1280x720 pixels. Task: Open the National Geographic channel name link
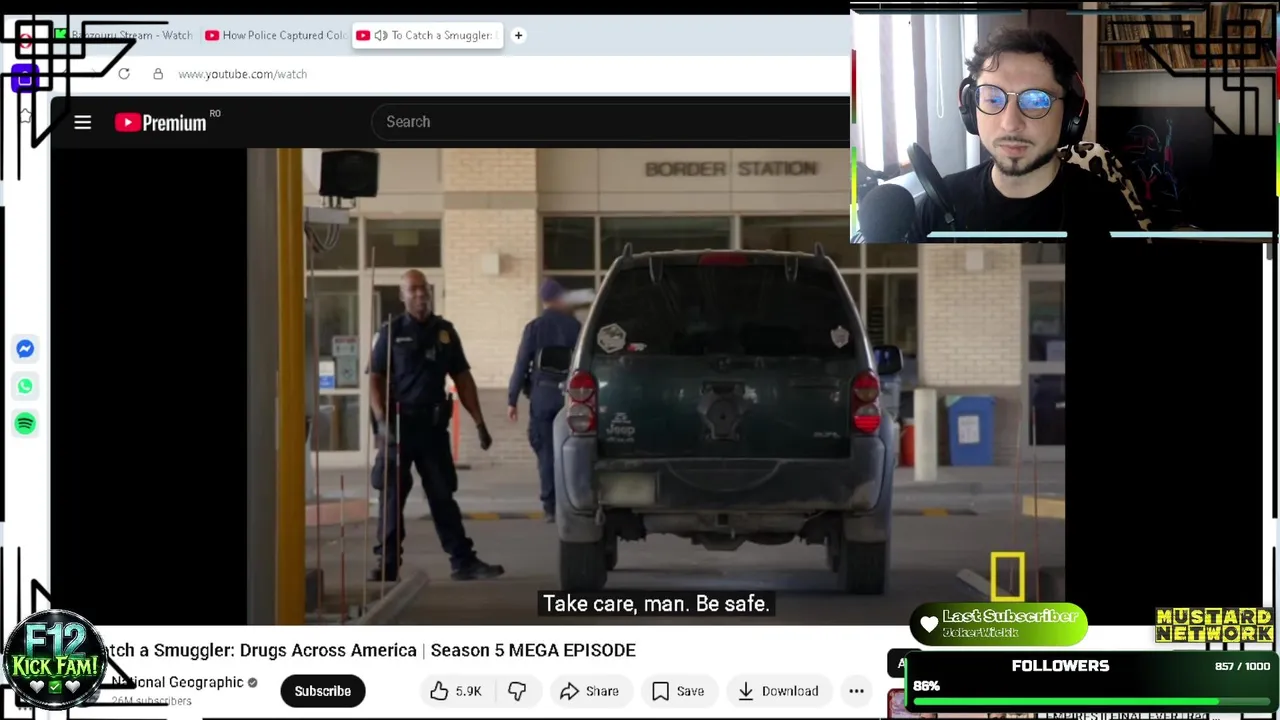click(x=177, y=682)
